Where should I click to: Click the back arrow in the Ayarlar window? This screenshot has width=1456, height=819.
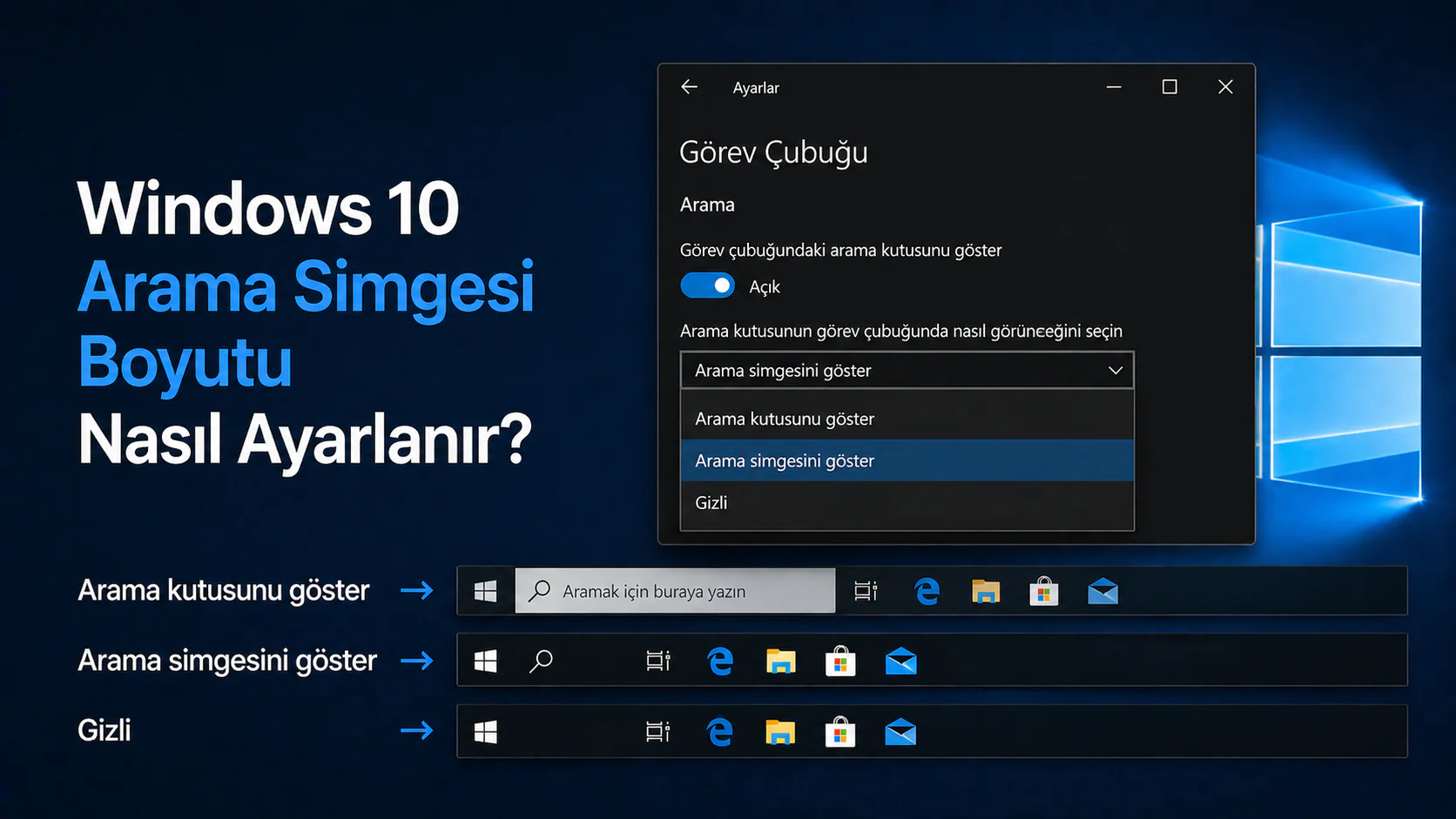pyautogui.click(x=689, y=87)
